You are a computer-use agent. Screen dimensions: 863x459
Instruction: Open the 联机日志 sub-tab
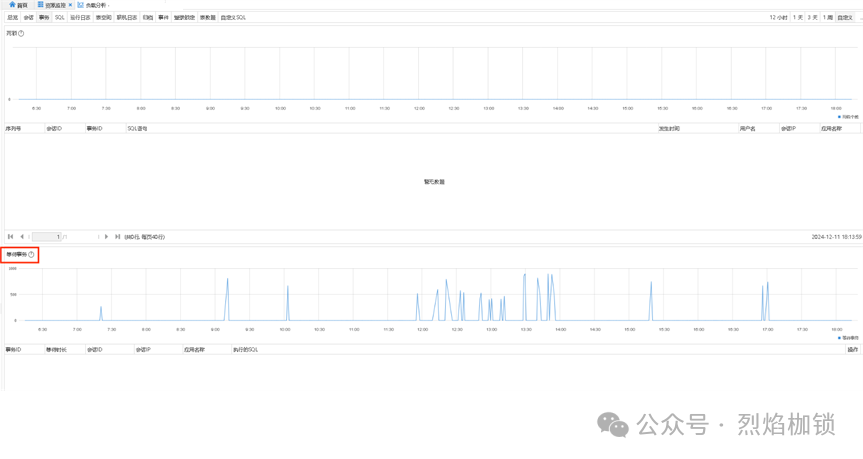coord(127,18)
